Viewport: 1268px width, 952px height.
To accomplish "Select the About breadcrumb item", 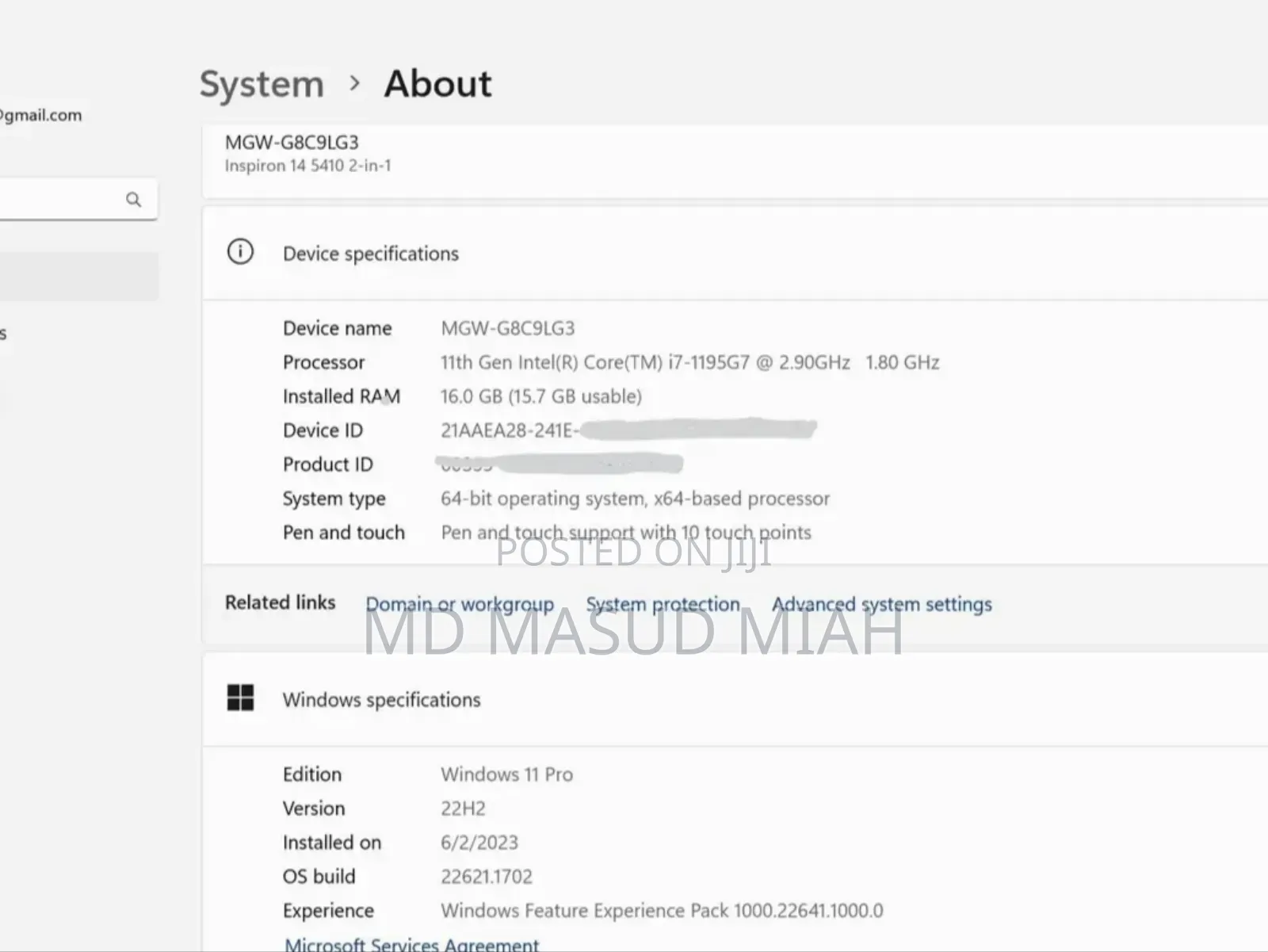I will click(x=437, y=83).
